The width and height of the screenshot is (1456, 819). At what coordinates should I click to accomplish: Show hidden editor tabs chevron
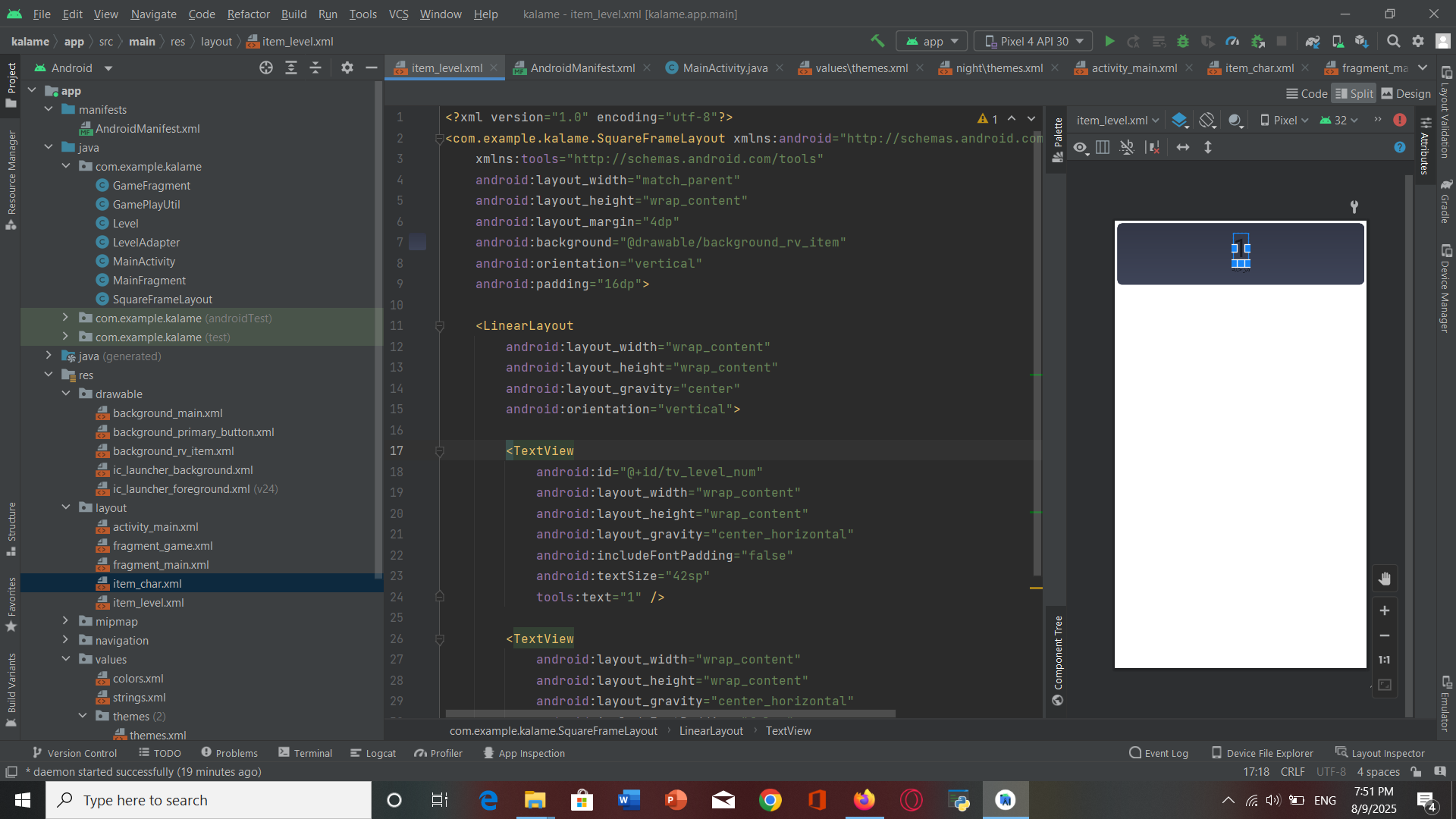(1423, 67)
